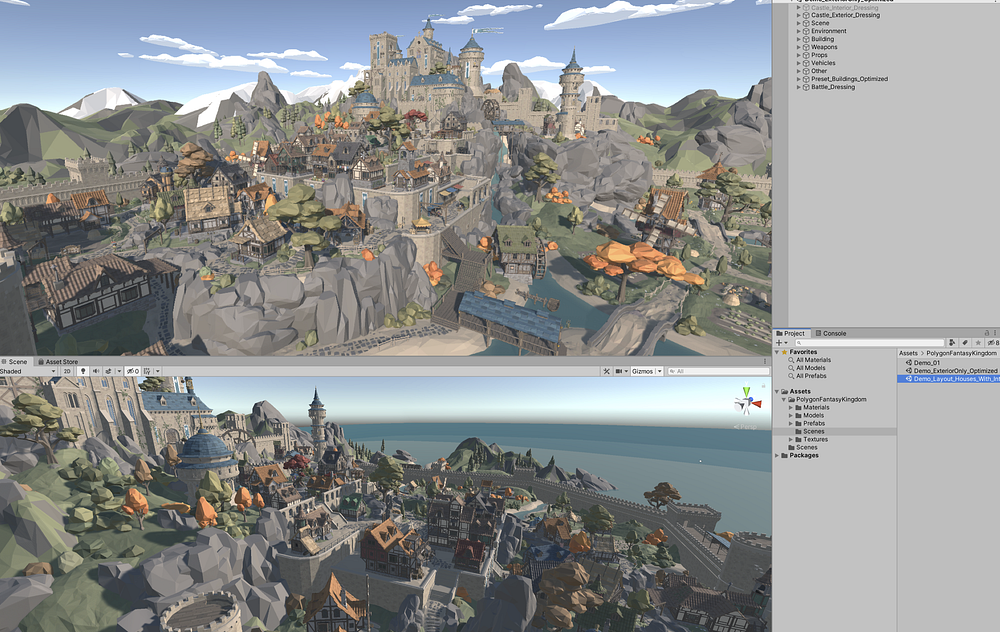Toggle hidden objects visibility counter in Scene toolbar
The height and width of the screenshot is (632, 1000).
point(133,371)
